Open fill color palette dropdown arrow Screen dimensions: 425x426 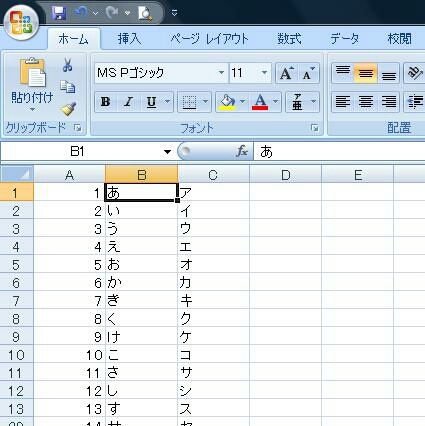242,102
